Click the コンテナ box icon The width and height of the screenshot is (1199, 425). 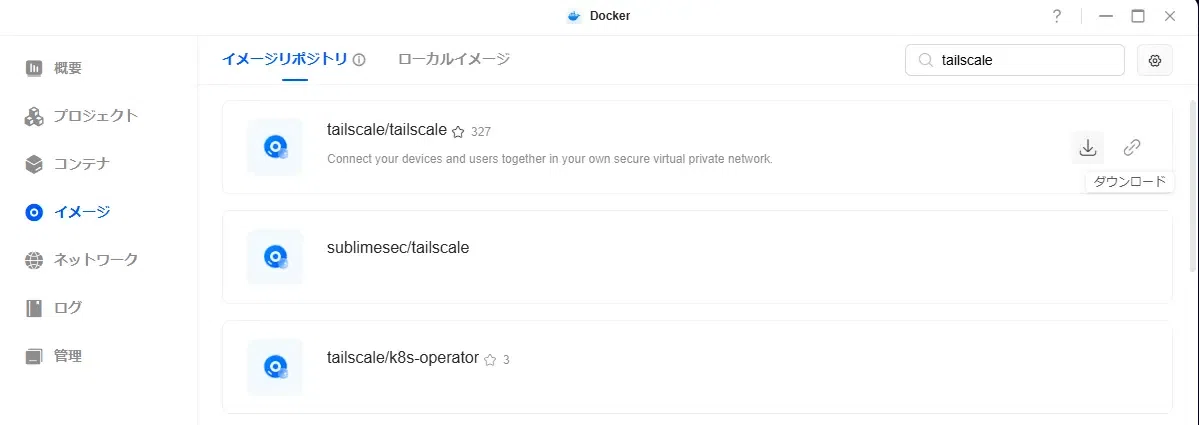[34, 164]
